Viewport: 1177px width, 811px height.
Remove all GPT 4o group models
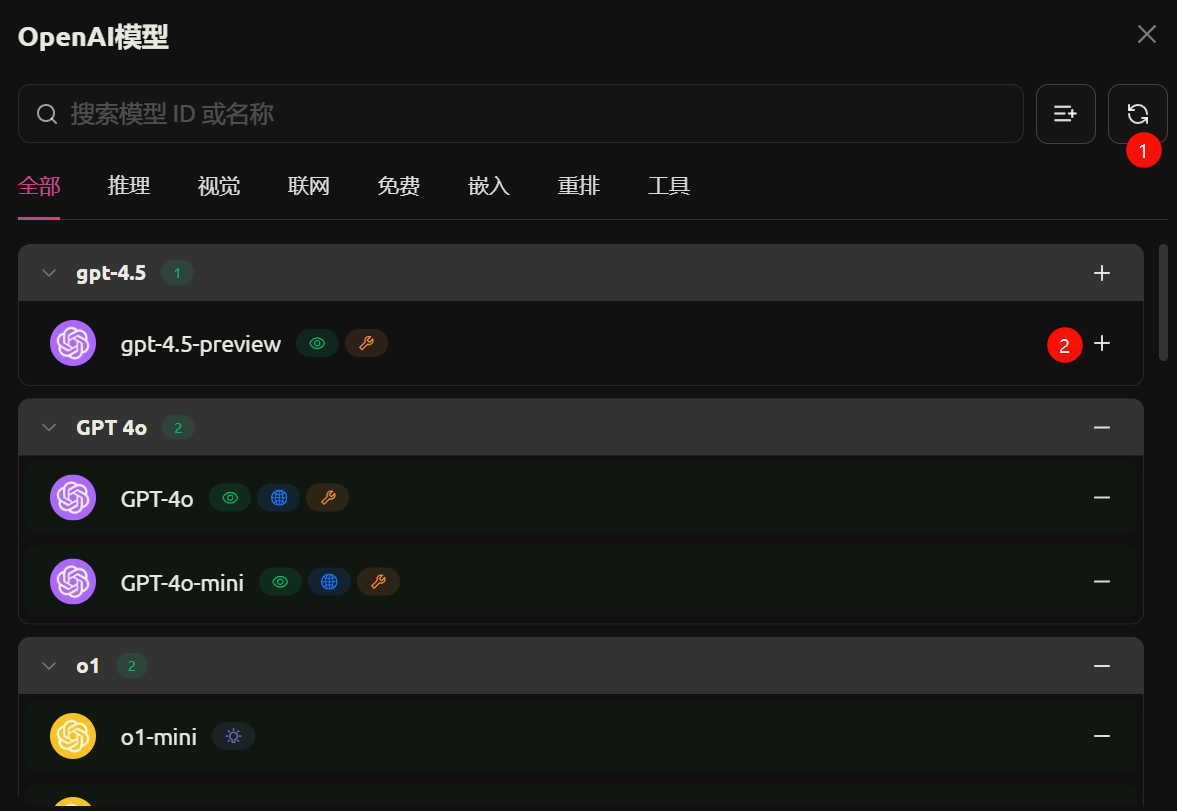(x=1101, y=427)
